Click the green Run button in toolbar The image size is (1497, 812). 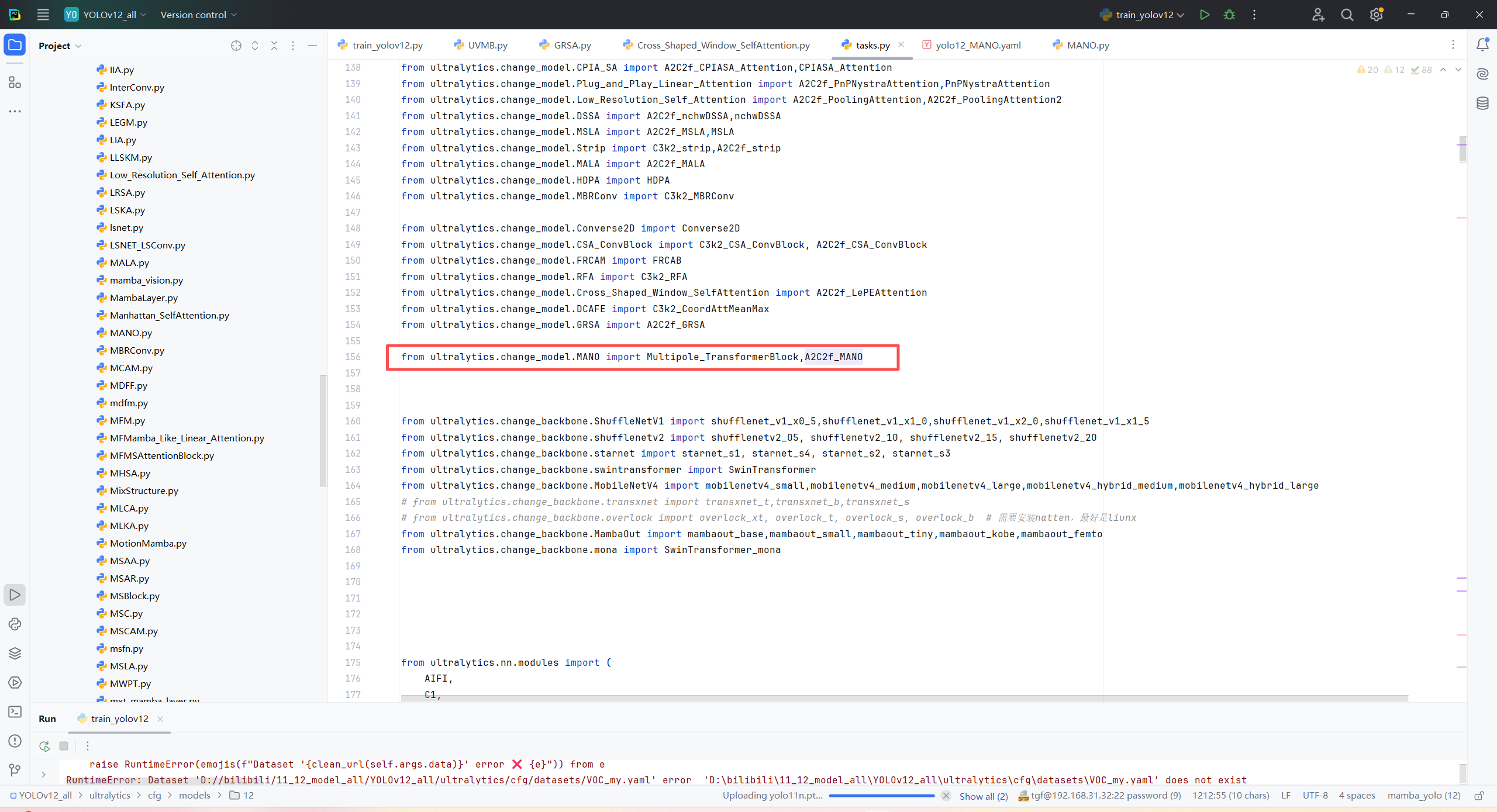pos(1204,15)
